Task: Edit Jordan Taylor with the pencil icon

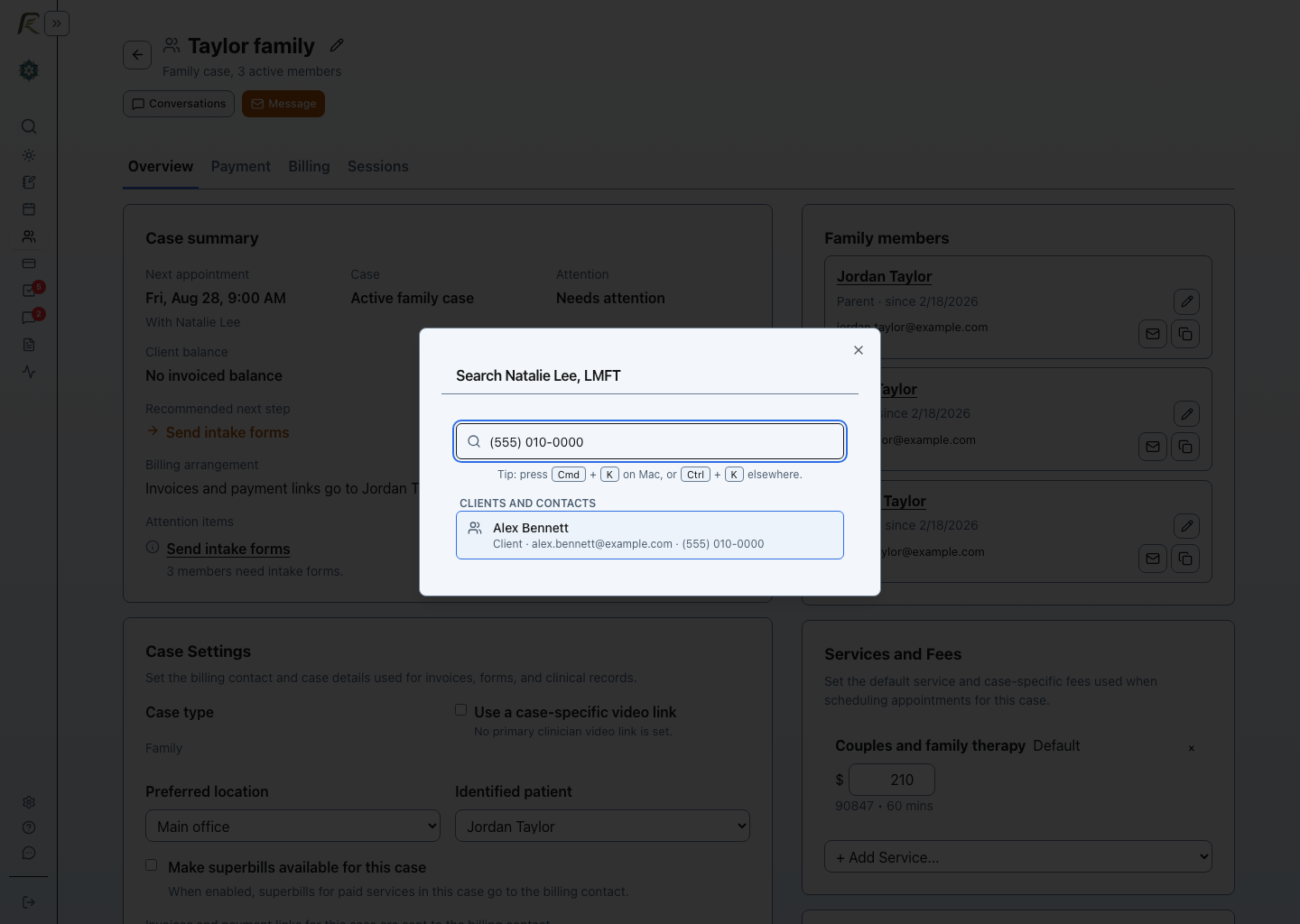Action: 1187,301
